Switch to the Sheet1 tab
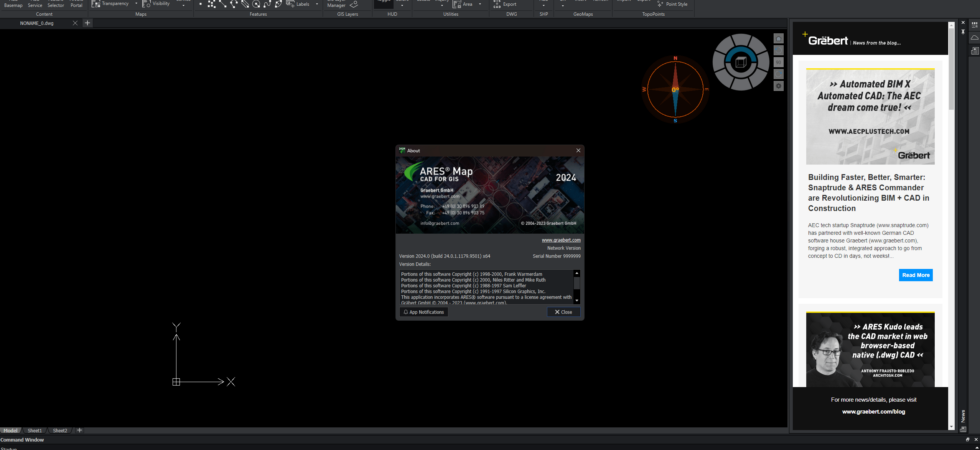The image size is (980, 450). (34, 431)
